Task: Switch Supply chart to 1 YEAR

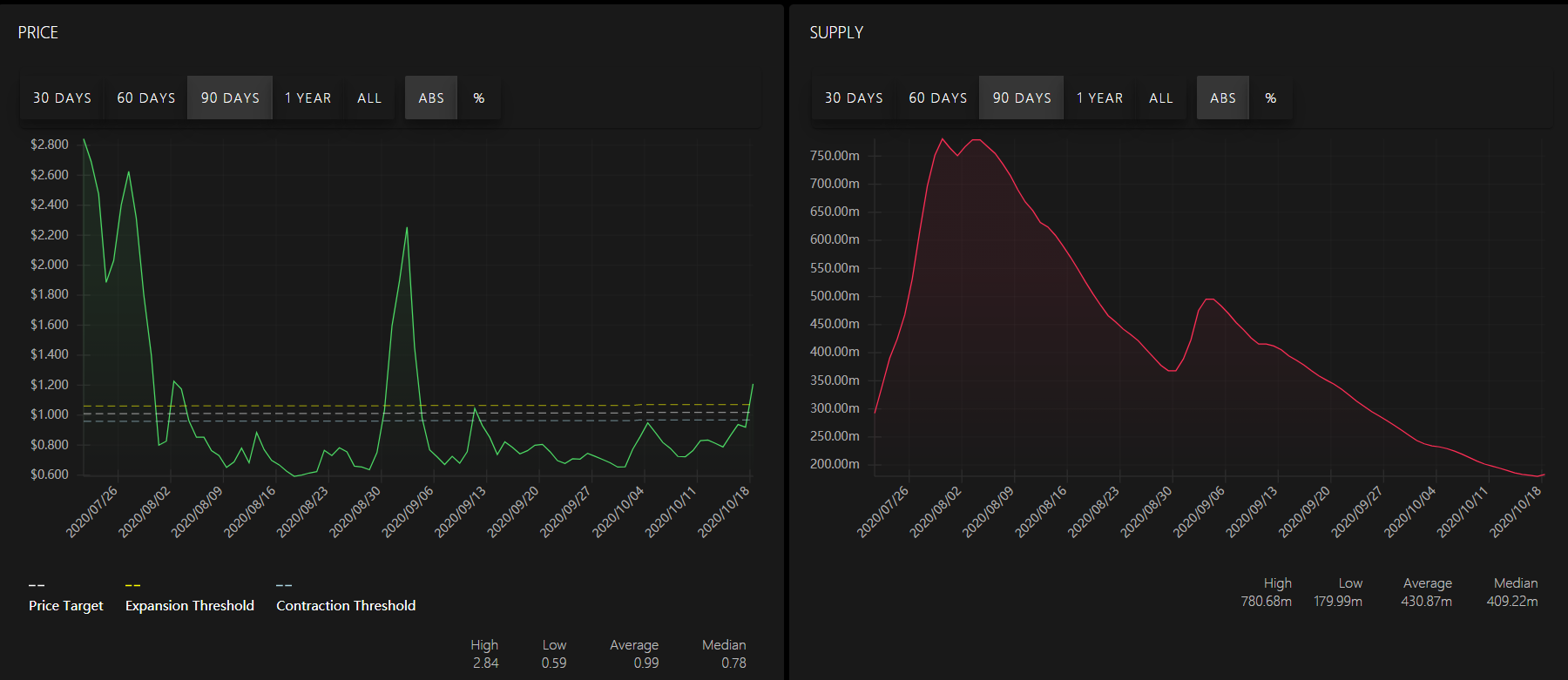Action: point(1099,98)
